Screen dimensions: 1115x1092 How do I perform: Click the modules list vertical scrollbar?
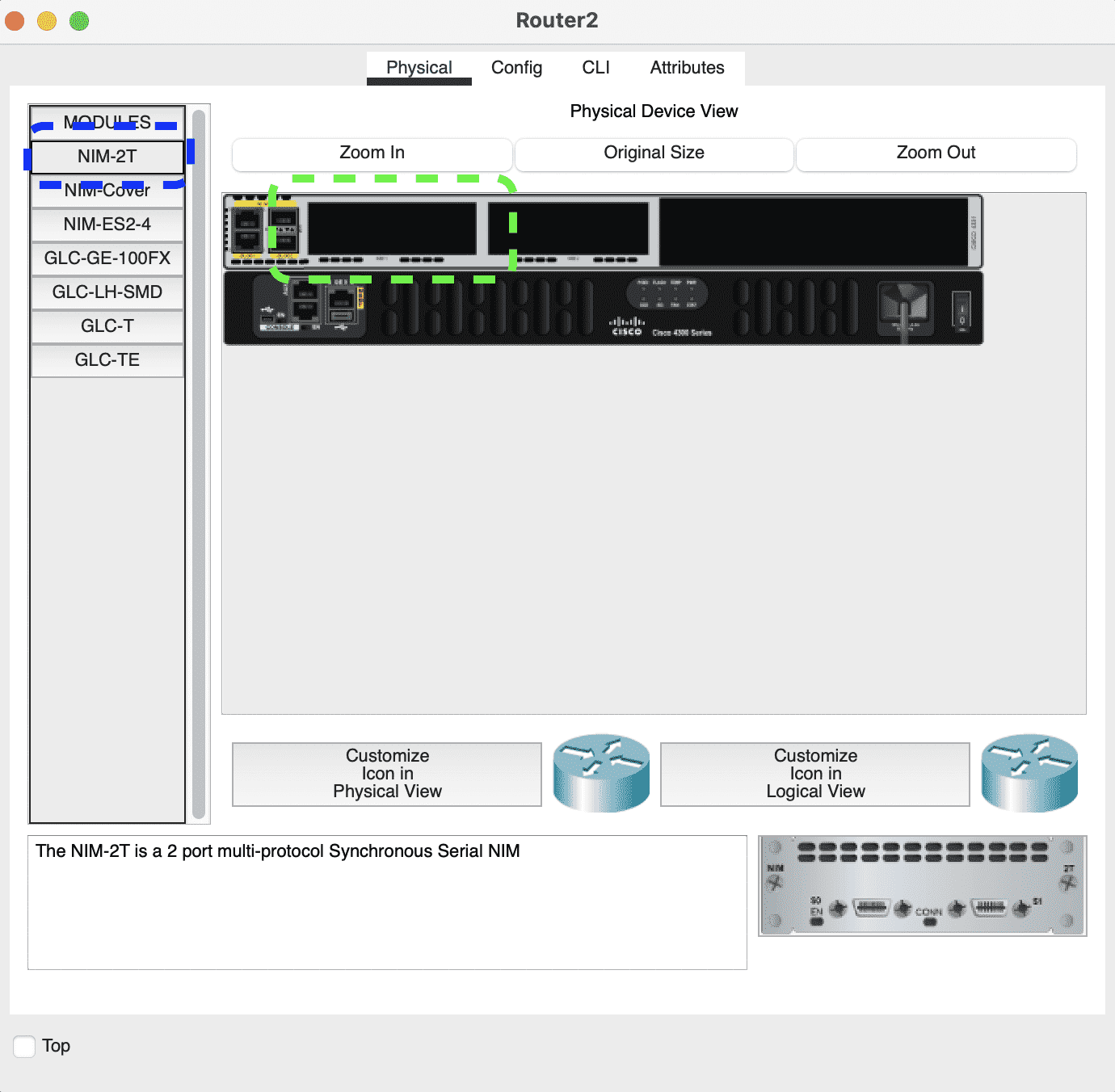point(199,464)
